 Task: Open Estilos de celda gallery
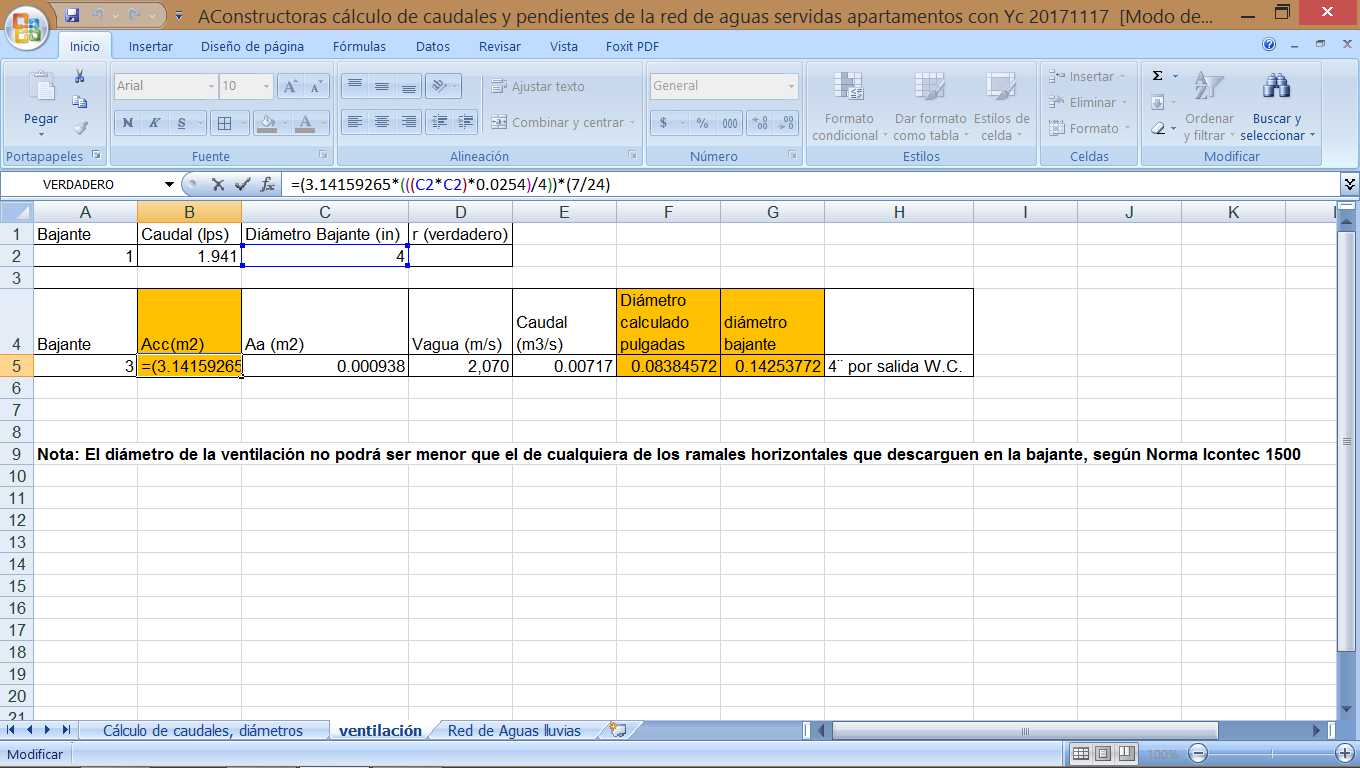(1001, 106)
